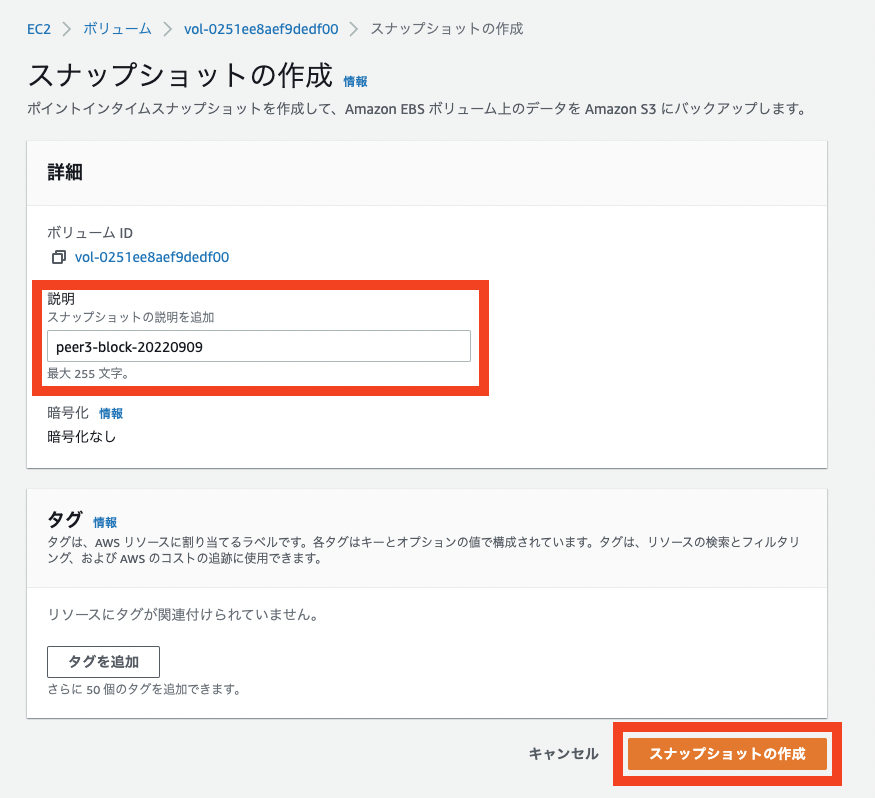
Task: Click the リソースにタグが関連付けられていません。 message
Action: point(183,615)
